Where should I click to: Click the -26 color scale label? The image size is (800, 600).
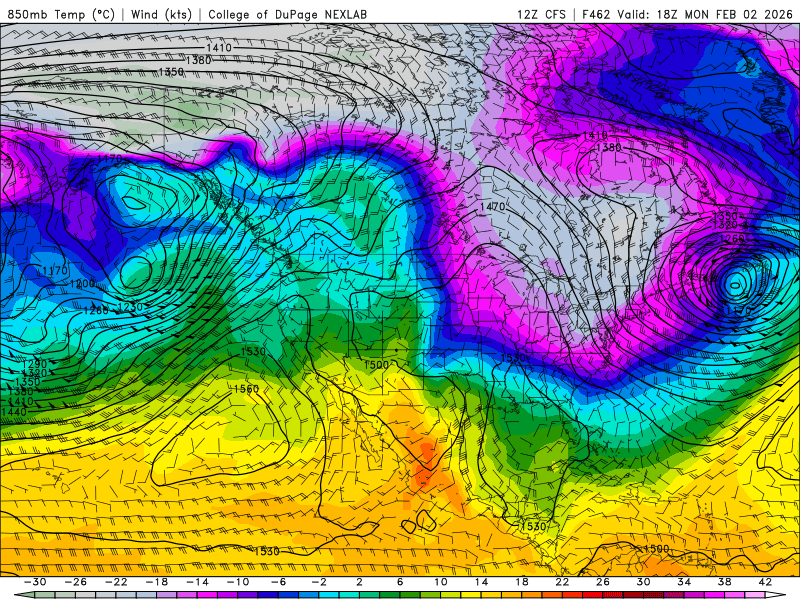pos(76,582)
